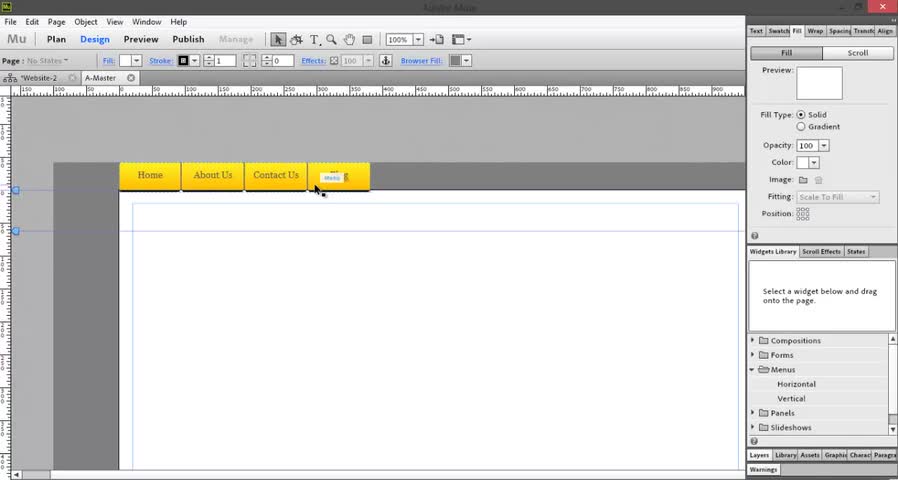
Task: Click the image trash icon
Action: (x=818, y=180)
